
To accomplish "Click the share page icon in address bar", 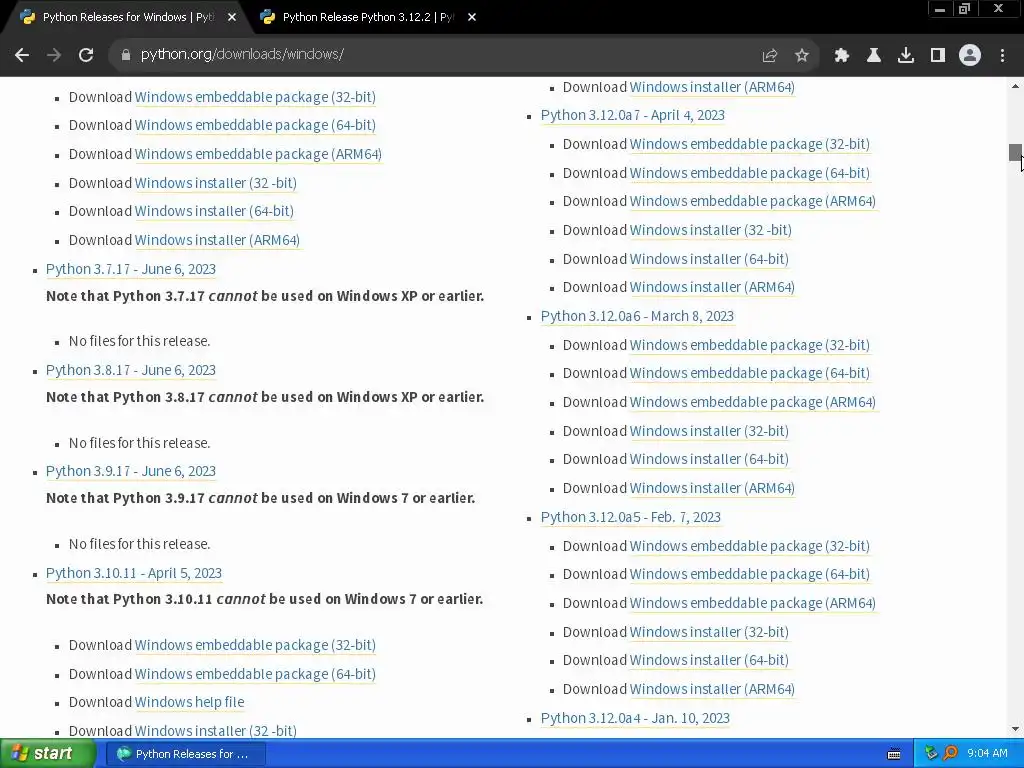I will pos(770,56).
